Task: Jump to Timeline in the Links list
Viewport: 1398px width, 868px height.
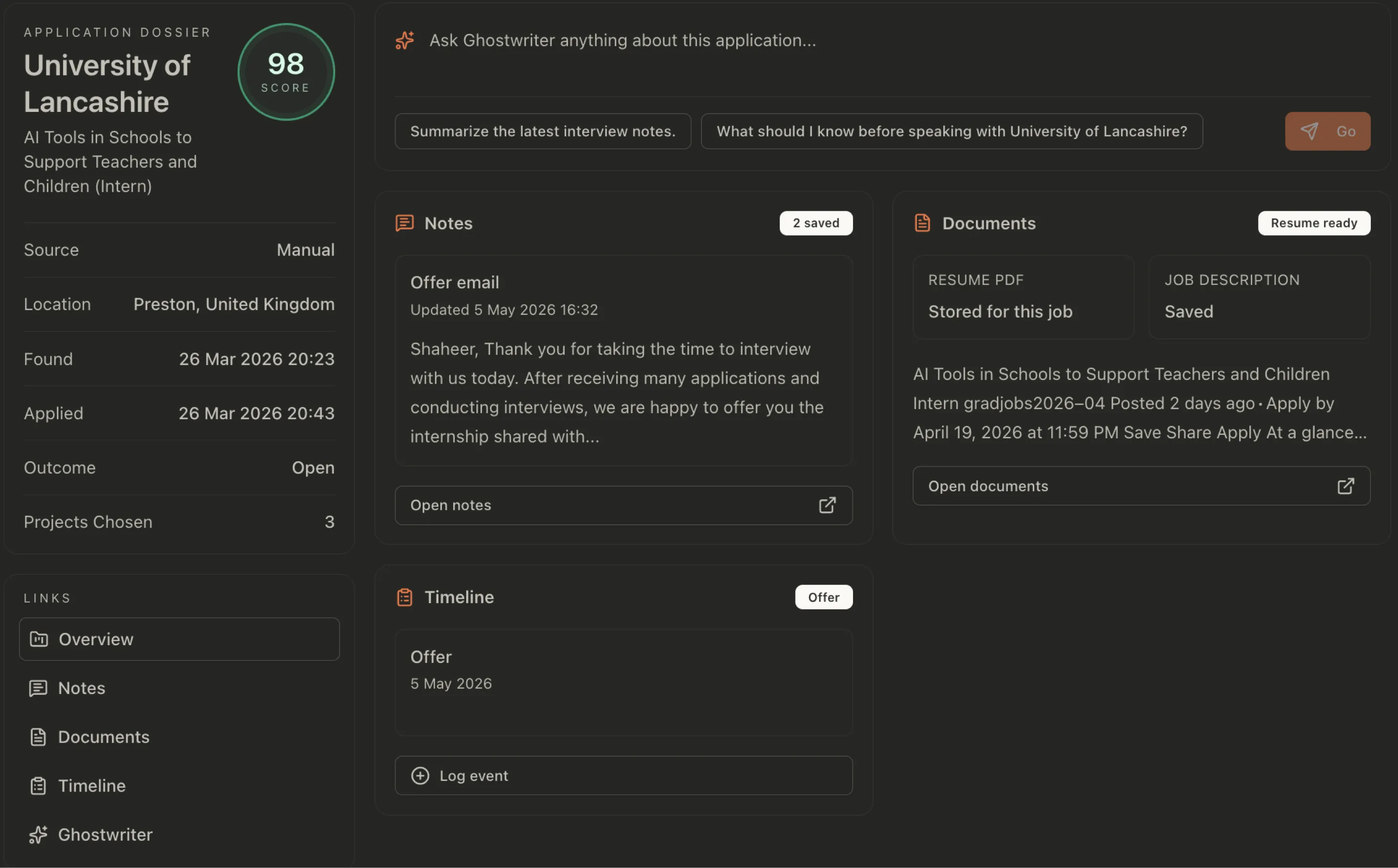Action: [179, 785]
